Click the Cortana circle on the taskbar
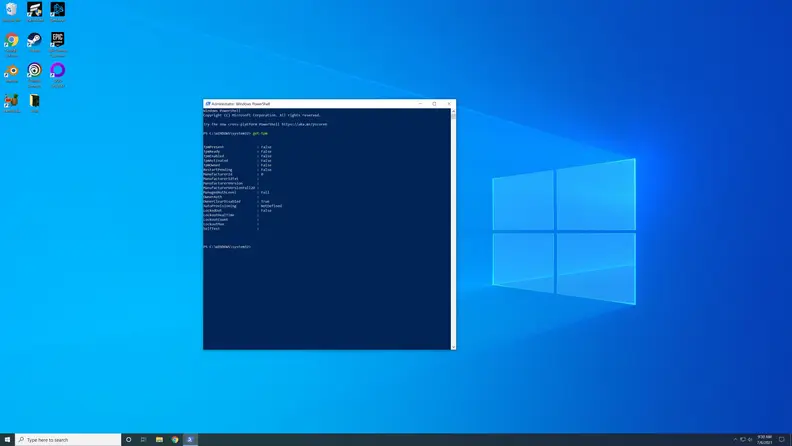 128,439
